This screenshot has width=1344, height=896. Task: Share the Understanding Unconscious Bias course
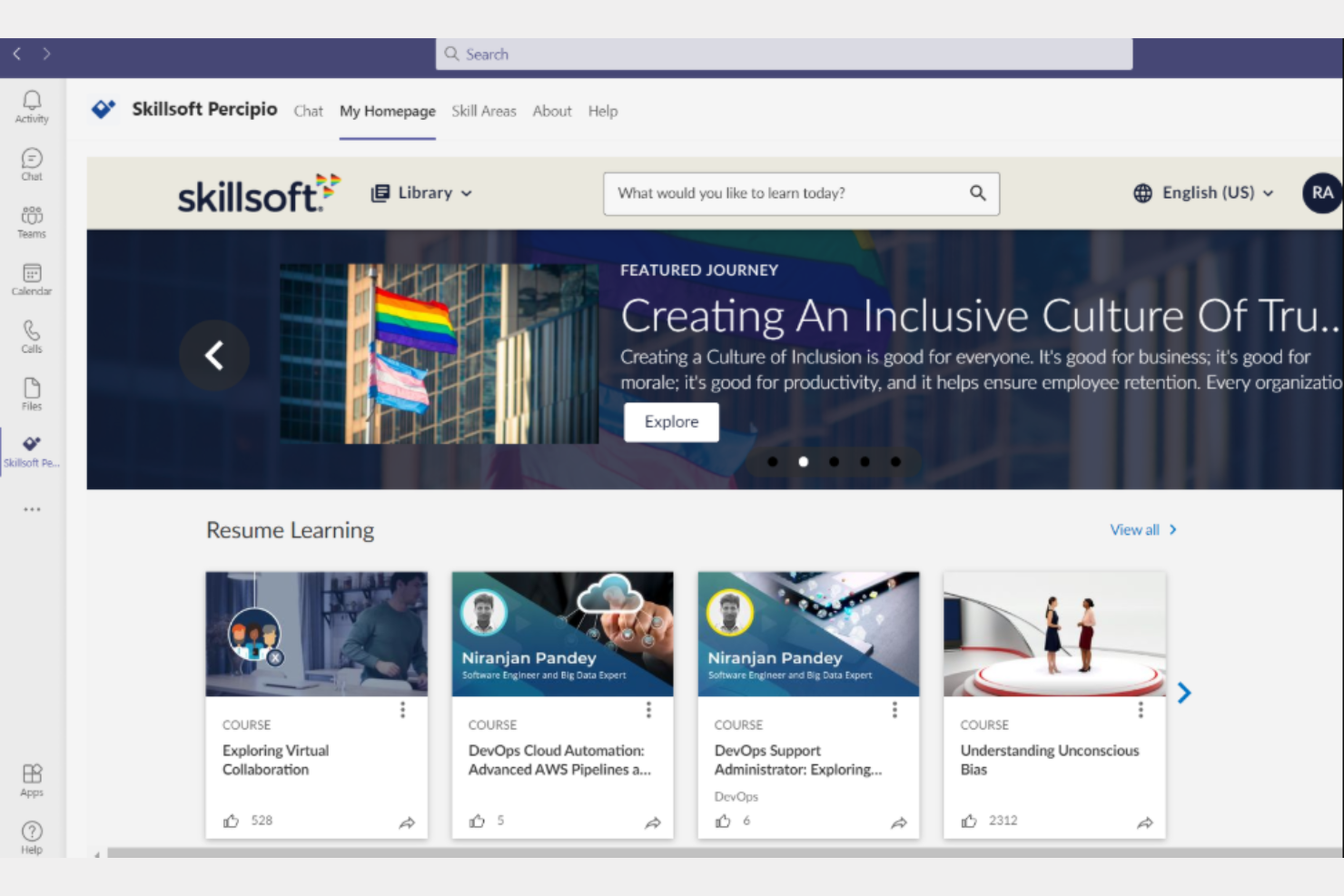(1145, 822)
